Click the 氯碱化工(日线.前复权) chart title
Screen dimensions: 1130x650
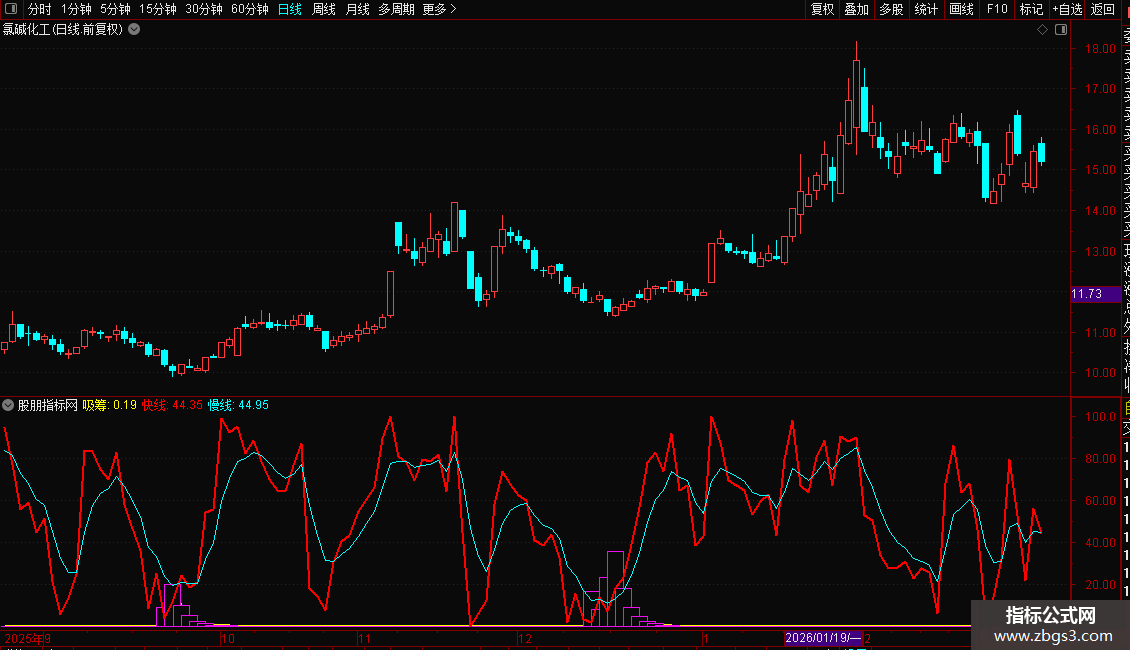(63, 30)
